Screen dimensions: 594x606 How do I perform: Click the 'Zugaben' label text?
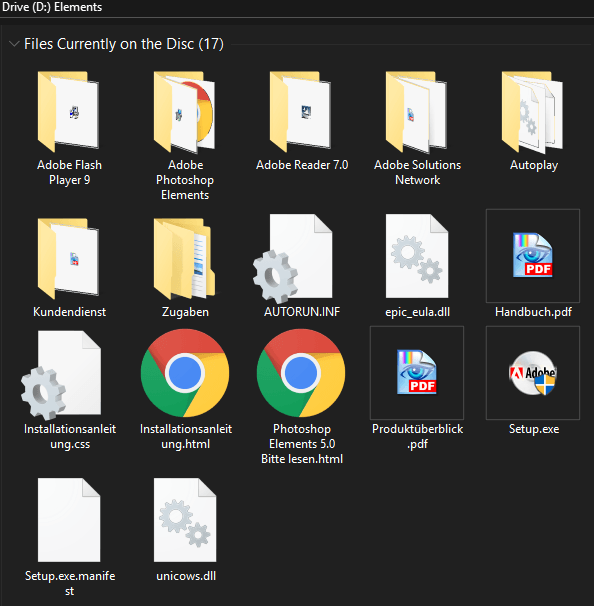point(185,312)
